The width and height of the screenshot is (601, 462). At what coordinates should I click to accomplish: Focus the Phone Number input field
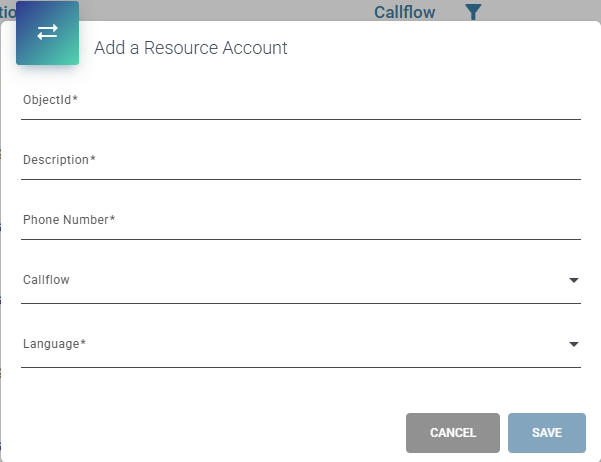301,222
